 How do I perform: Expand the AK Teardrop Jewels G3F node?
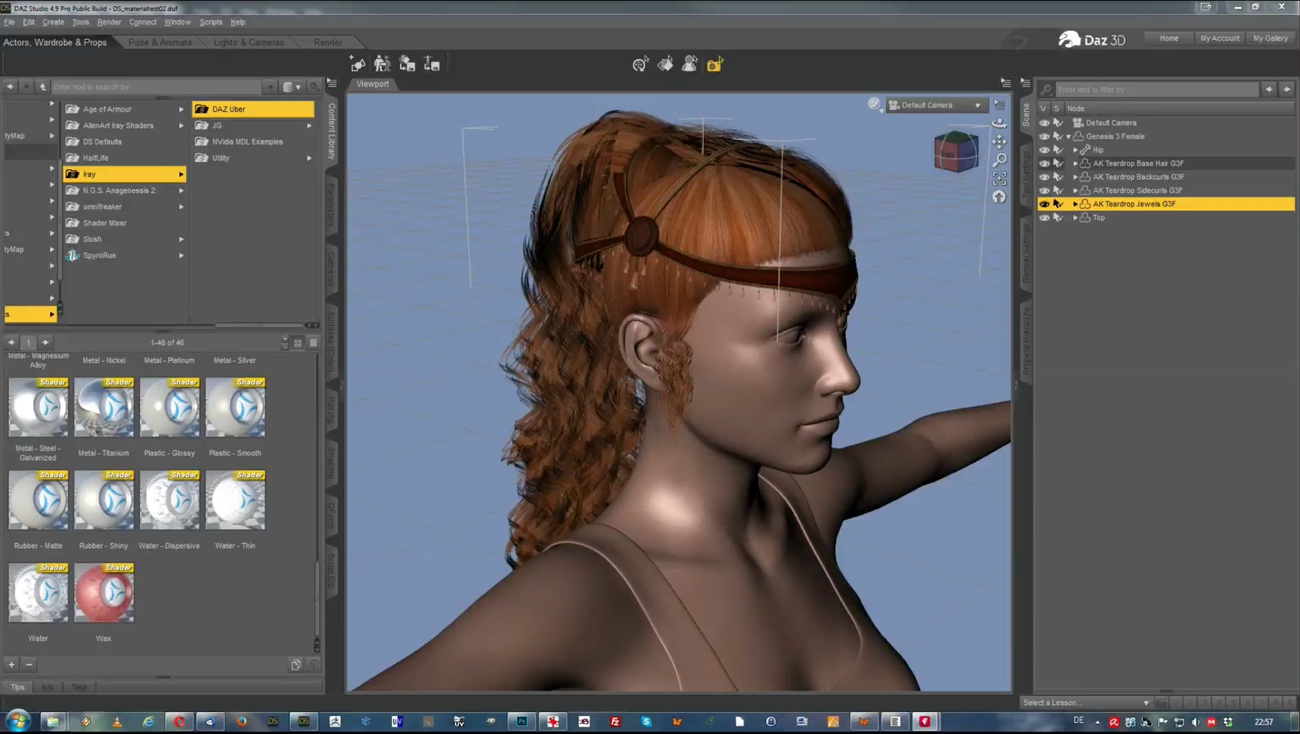coord(1075,203)
